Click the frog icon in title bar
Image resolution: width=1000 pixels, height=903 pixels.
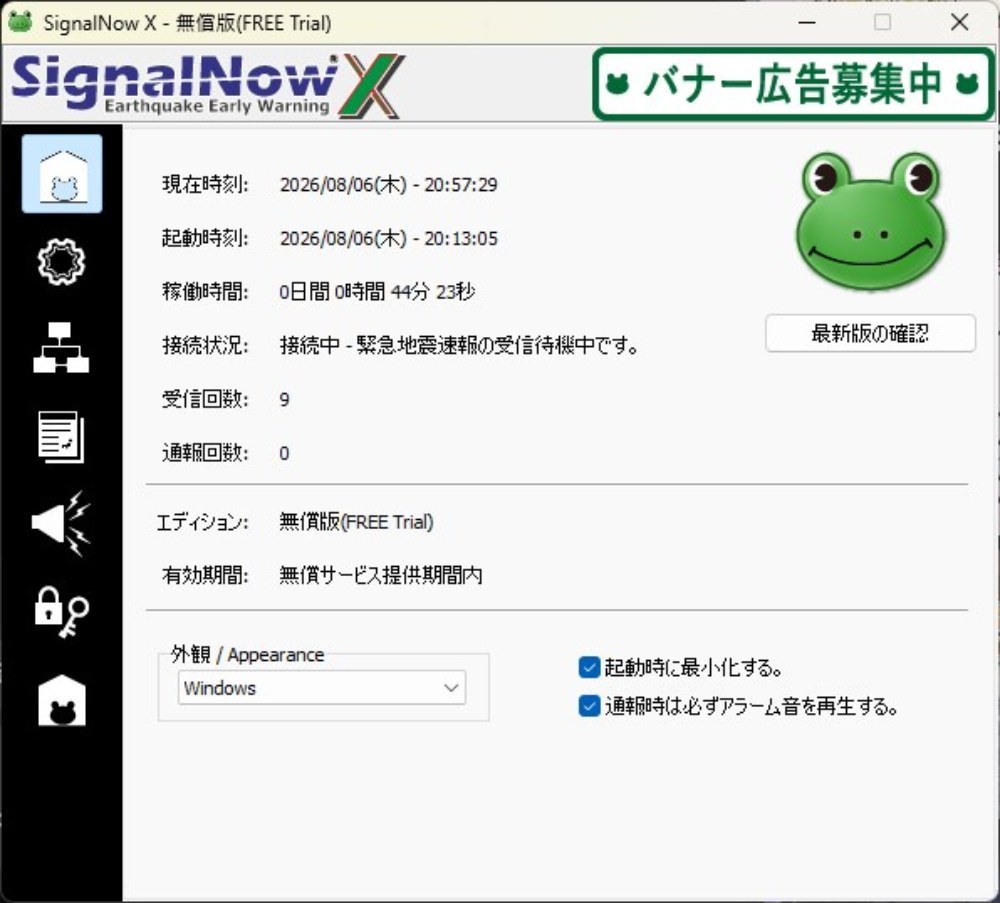point(20,22)
